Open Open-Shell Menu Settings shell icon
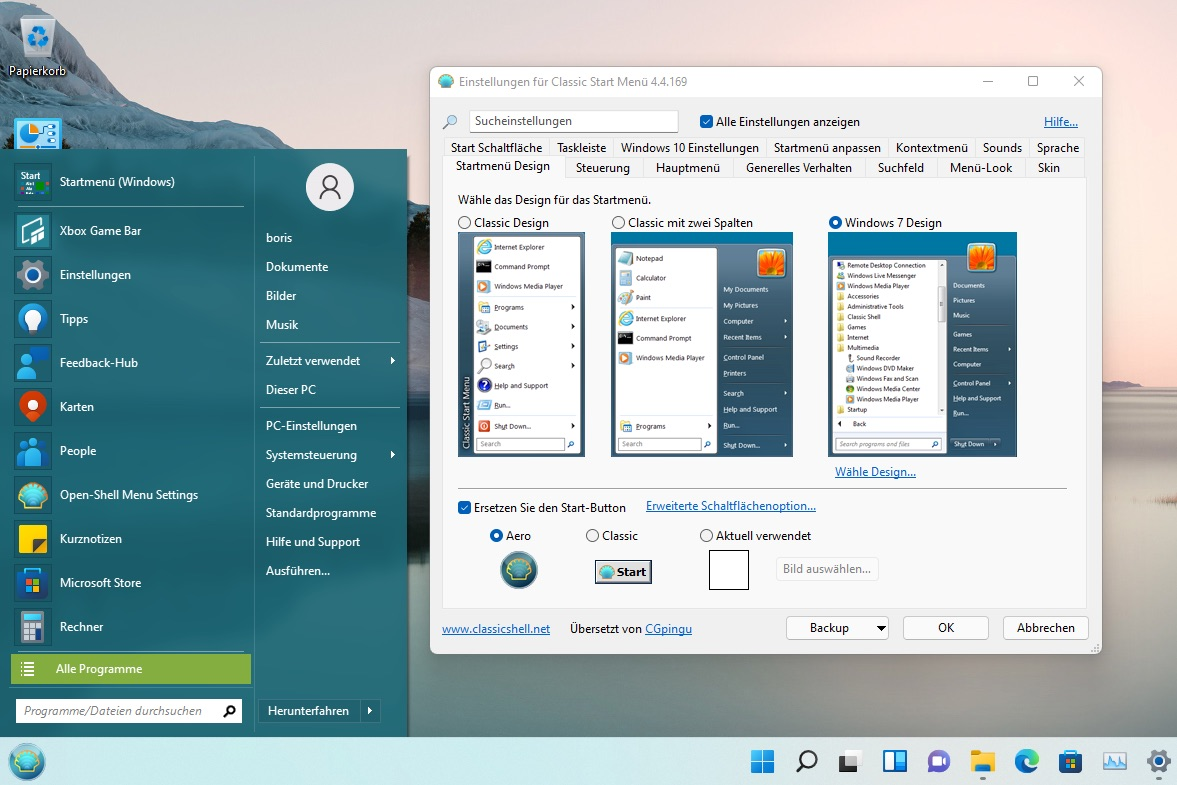The image size is (1177, 785). coord(32,495)
